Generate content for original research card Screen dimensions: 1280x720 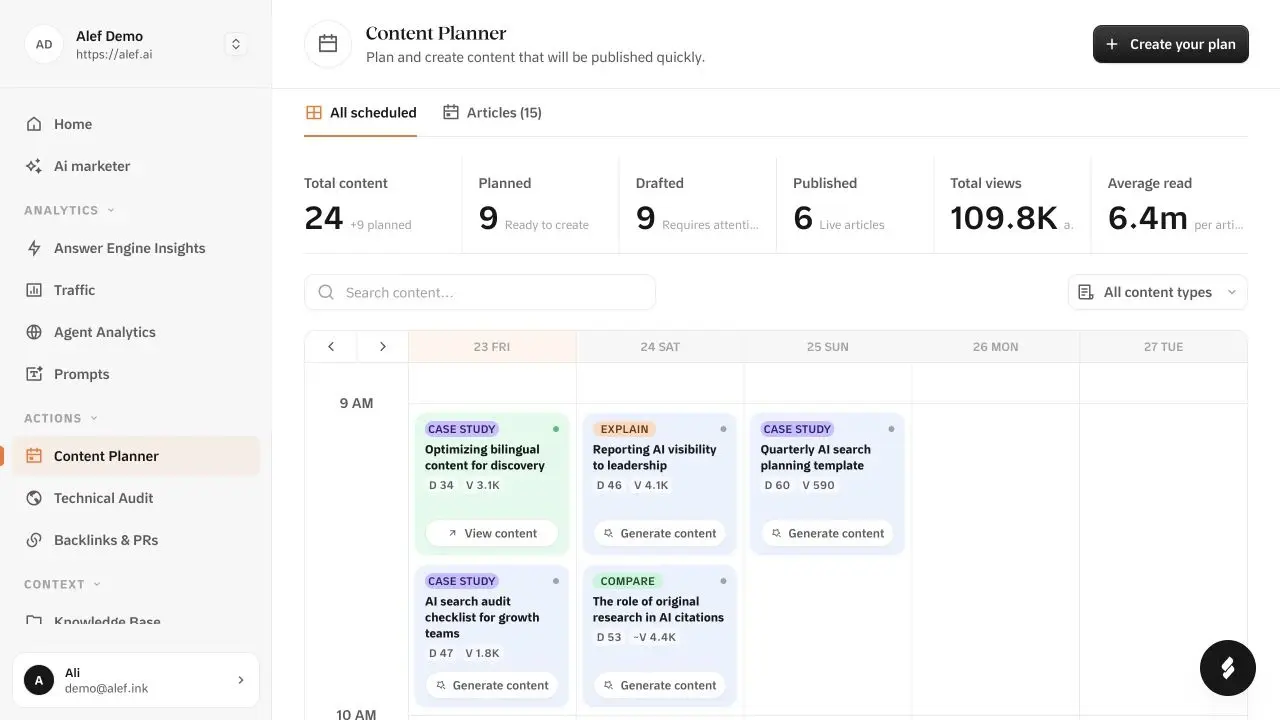(659, 685)
